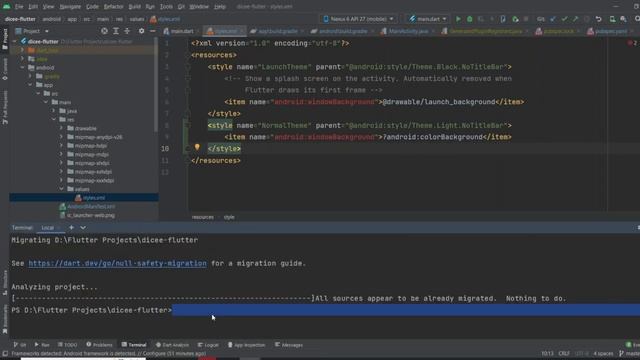Image resolution: width=640 pixels, height=360 pixels.
Task: Add new terminal session with plus icon
Action: [71, 228]
